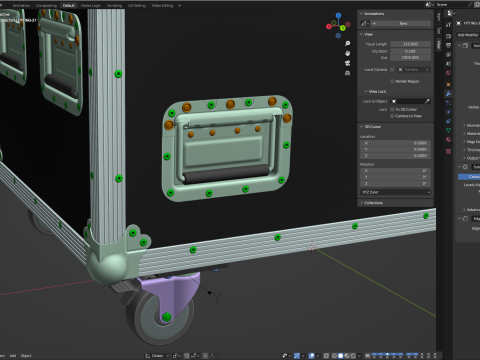Click the eyedropper next to Lock to Object

coord(427,101)
